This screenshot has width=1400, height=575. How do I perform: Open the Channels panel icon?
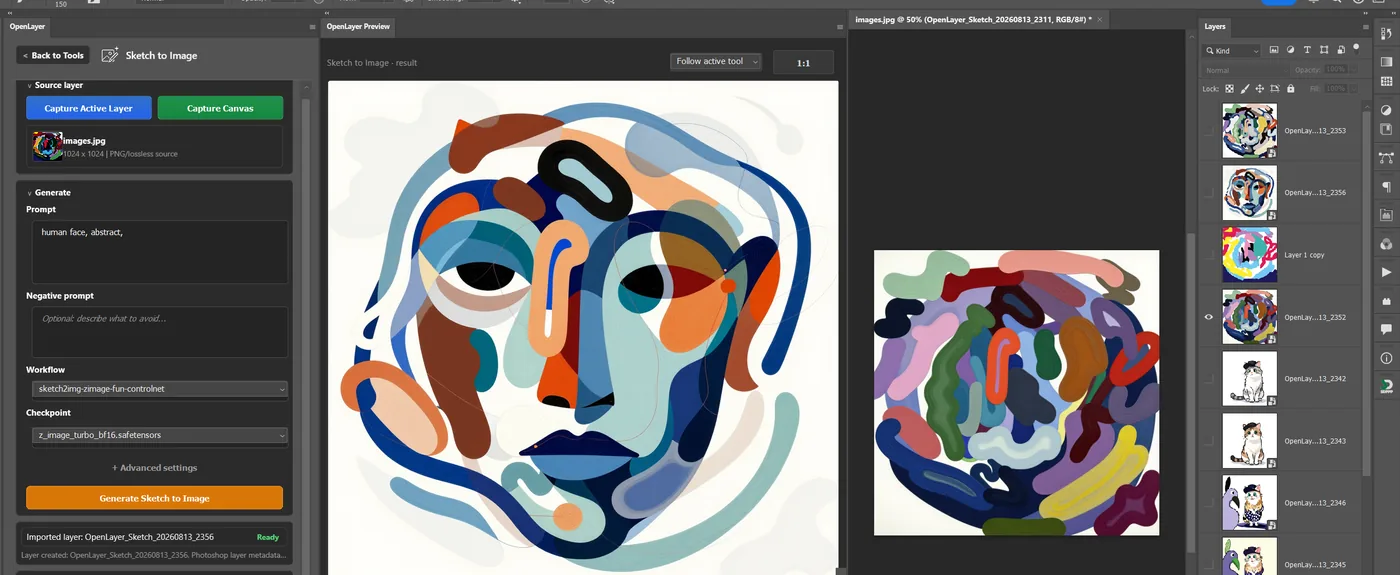point(1386,243)
